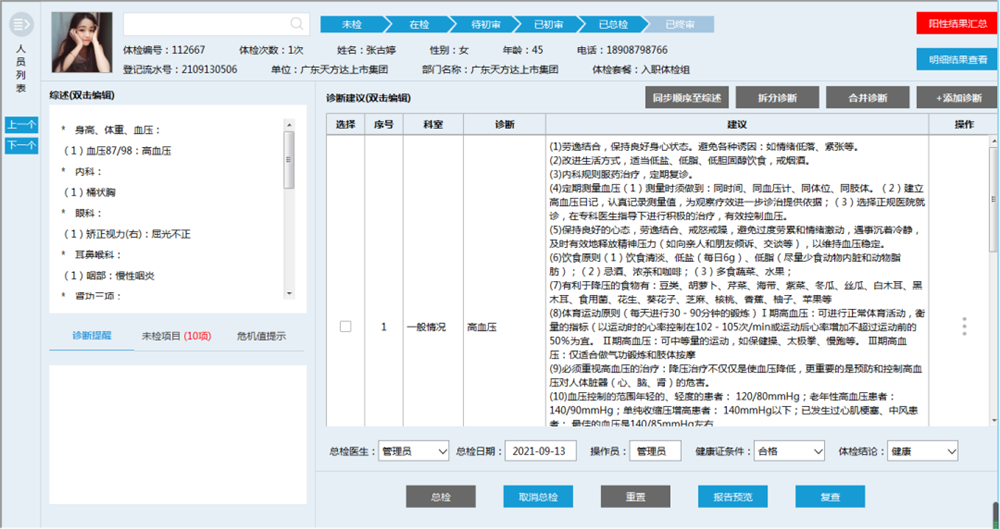
Task: Click the 总检日期 date field
Action: pos(540,451)
